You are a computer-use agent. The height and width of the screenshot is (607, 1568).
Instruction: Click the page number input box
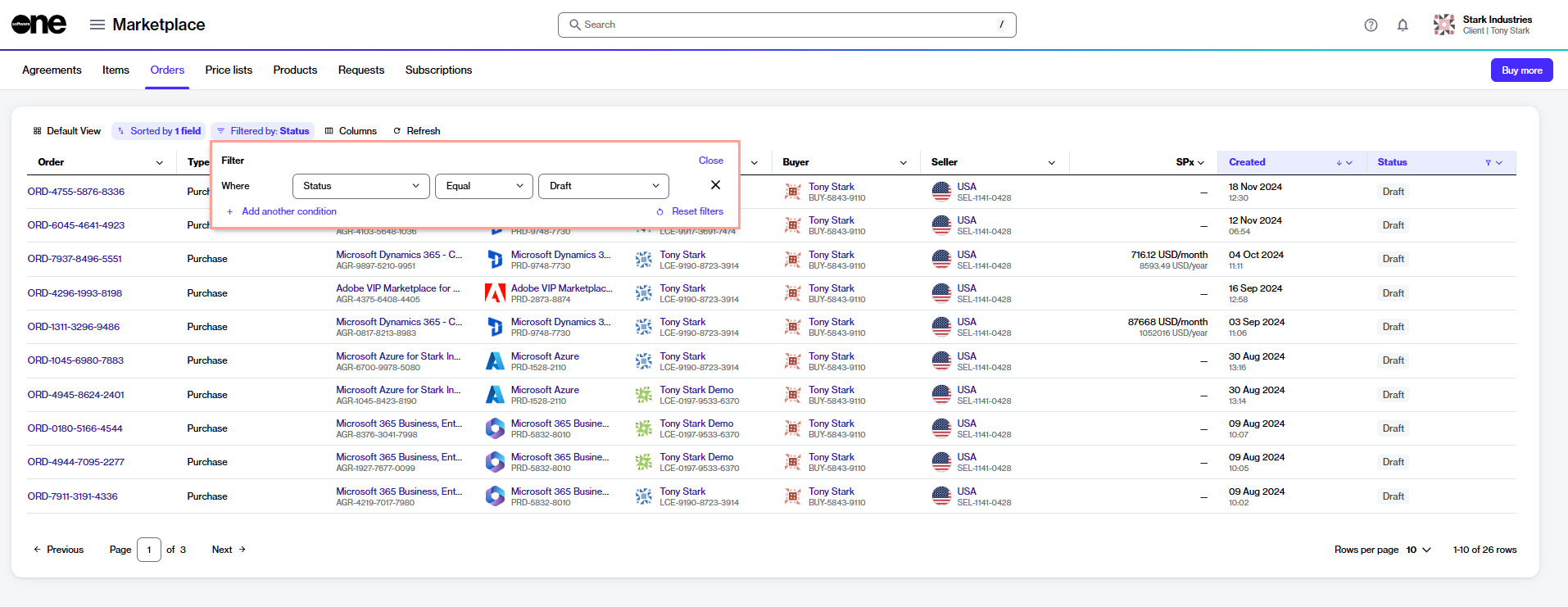[x=149, y=550]
